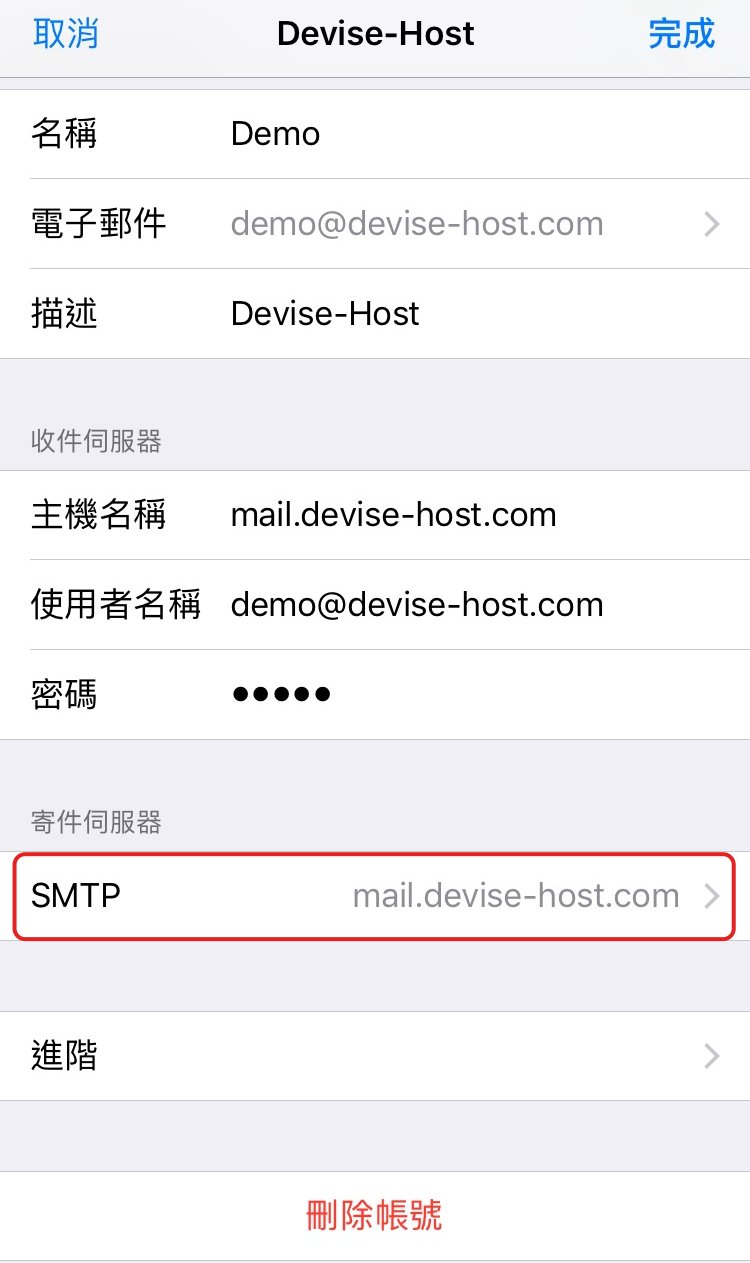Tap the 取消 cancel button

(65, 34)
